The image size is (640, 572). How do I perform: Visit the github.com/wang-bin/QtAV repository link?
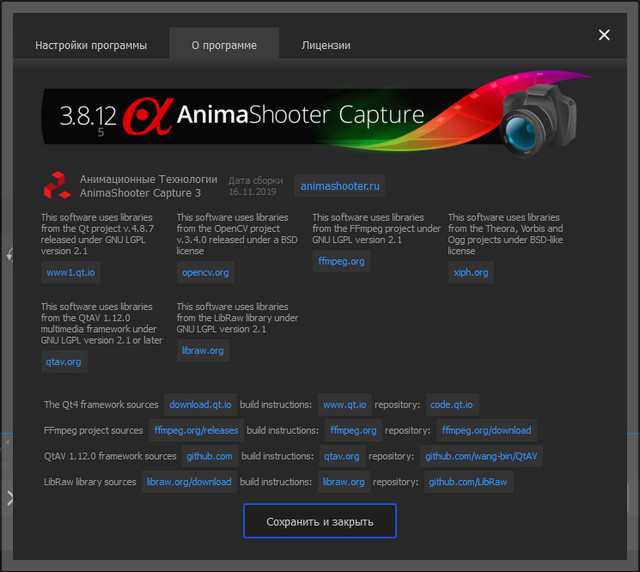click(481, 456)
